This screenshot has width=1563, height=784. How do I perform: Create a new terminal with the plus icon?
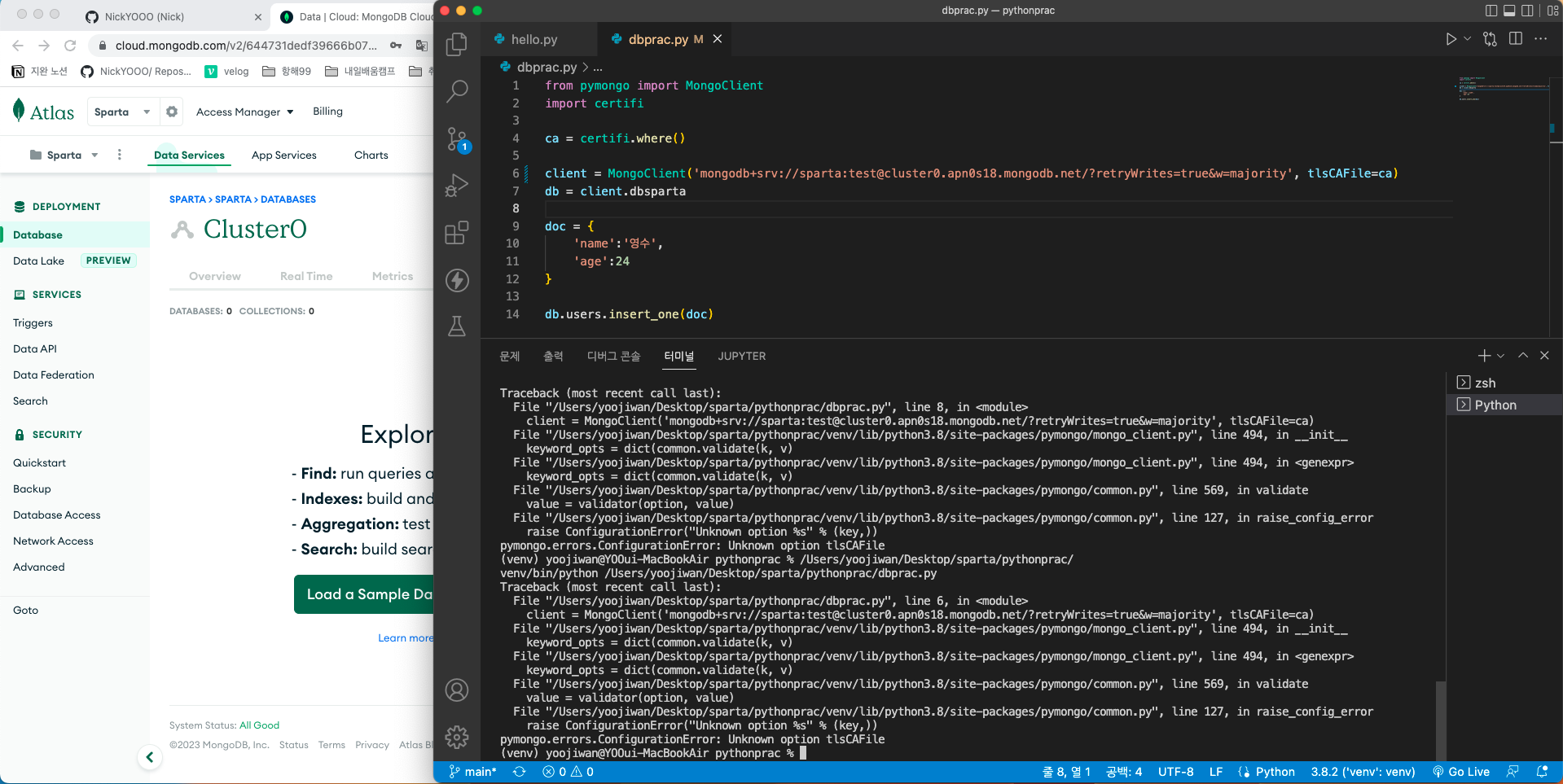1484,356
